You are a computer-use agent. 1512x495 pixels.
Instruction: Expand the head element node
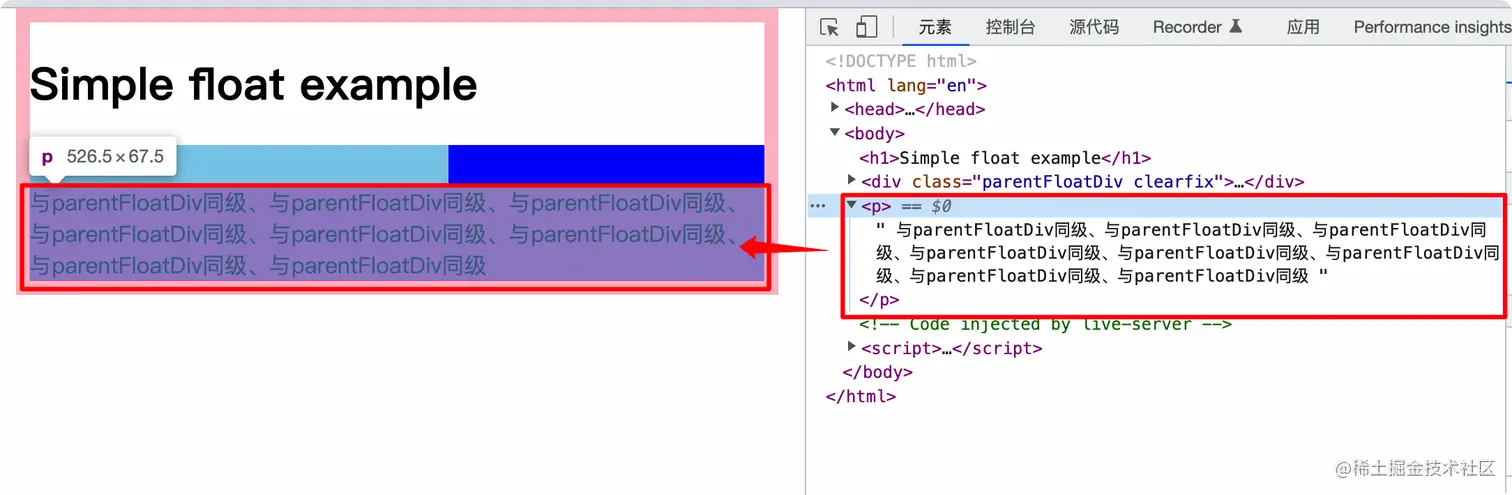(836, 109)
